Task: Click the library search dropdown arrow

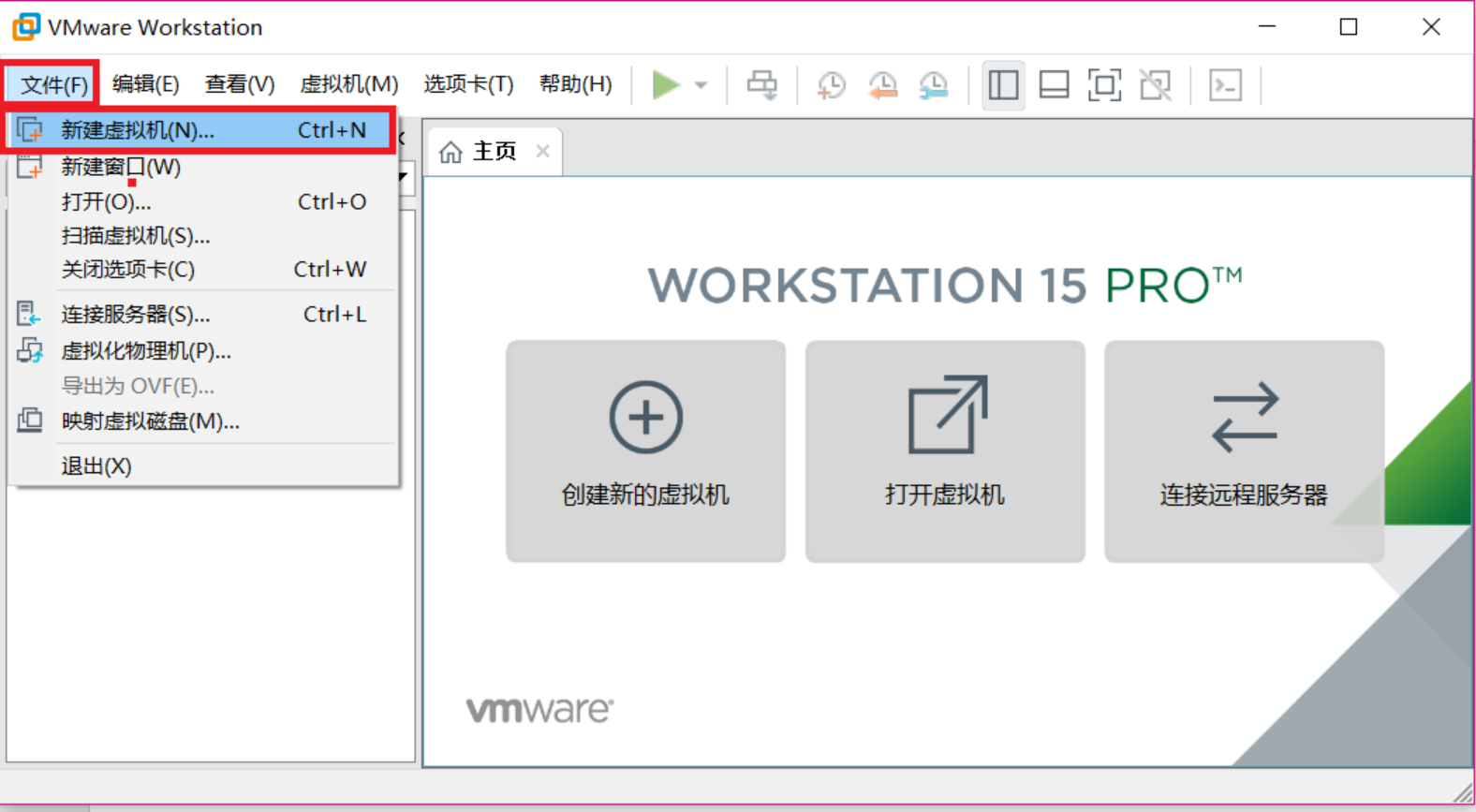Action: click(404, 176)
